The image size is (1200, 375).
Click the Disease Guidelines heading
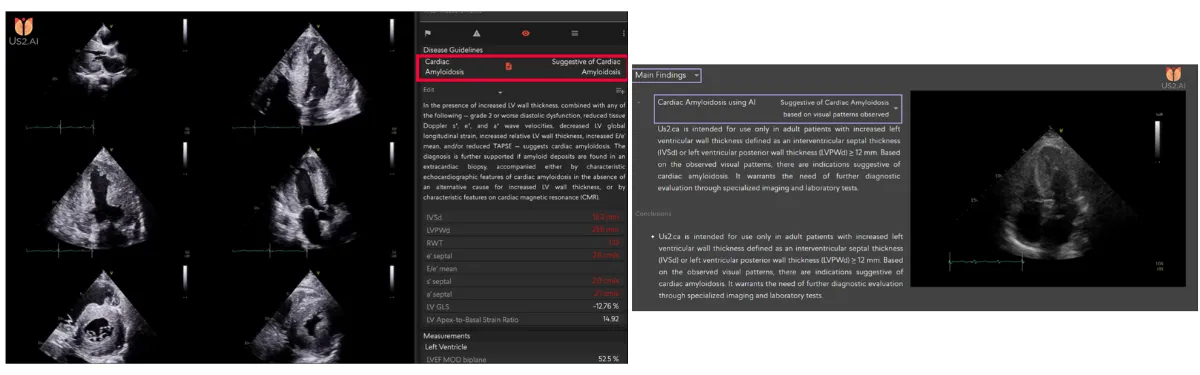pyautogui.click(x=453, y=49)
